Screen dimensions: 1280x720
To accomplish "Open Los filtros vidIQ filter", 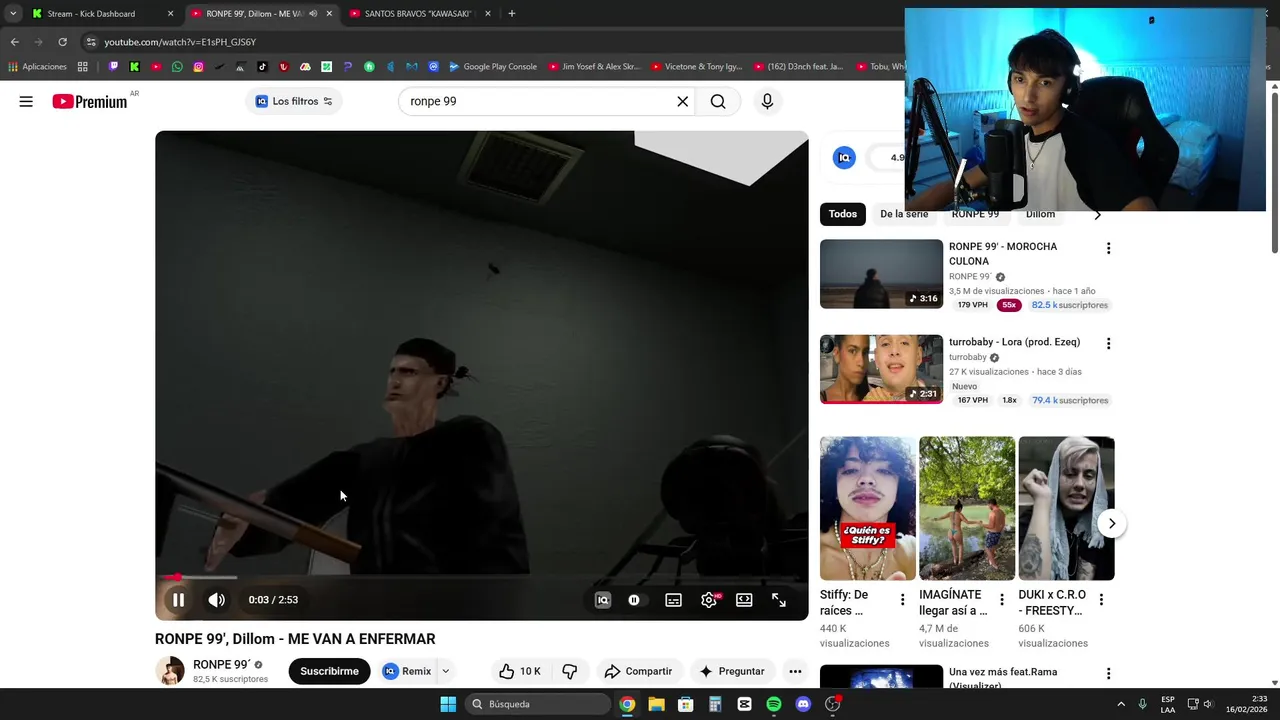I will click(294, 101).
